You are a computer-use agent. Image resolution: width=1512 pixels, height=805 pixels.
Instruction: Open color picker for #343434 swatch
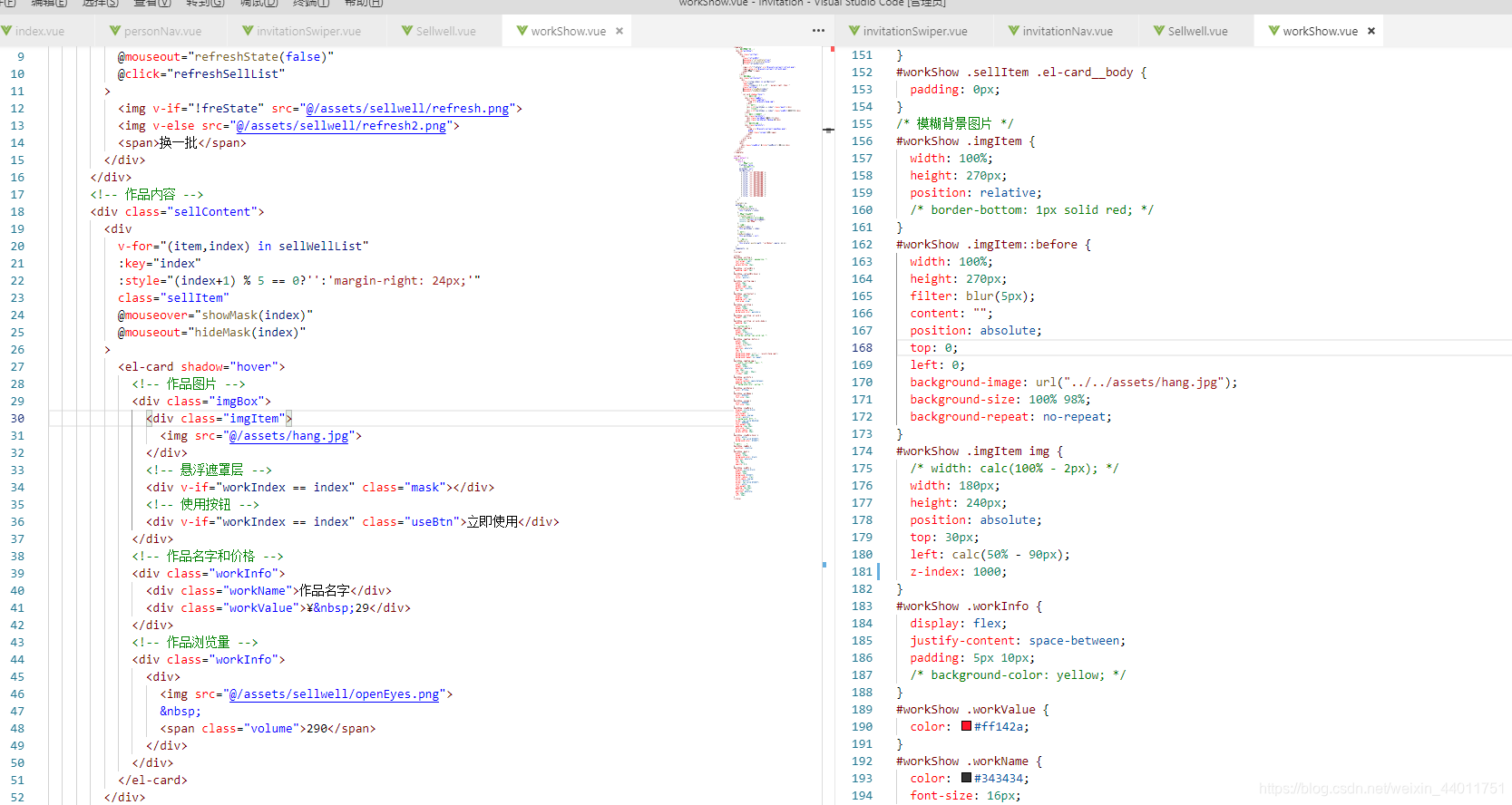[966, 778]
